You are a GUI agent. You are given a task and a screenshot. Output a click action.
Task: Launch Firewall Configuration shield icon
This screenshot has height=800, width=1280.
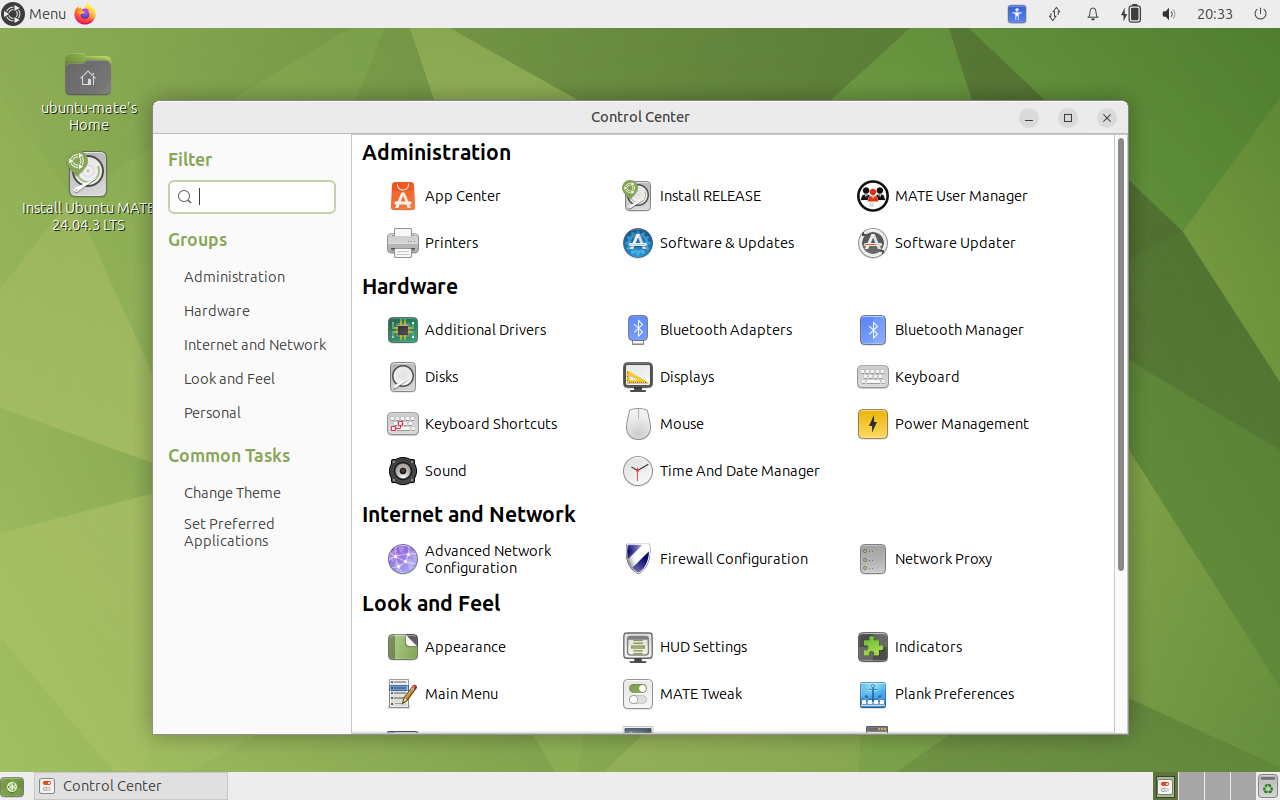pos(637,559)
